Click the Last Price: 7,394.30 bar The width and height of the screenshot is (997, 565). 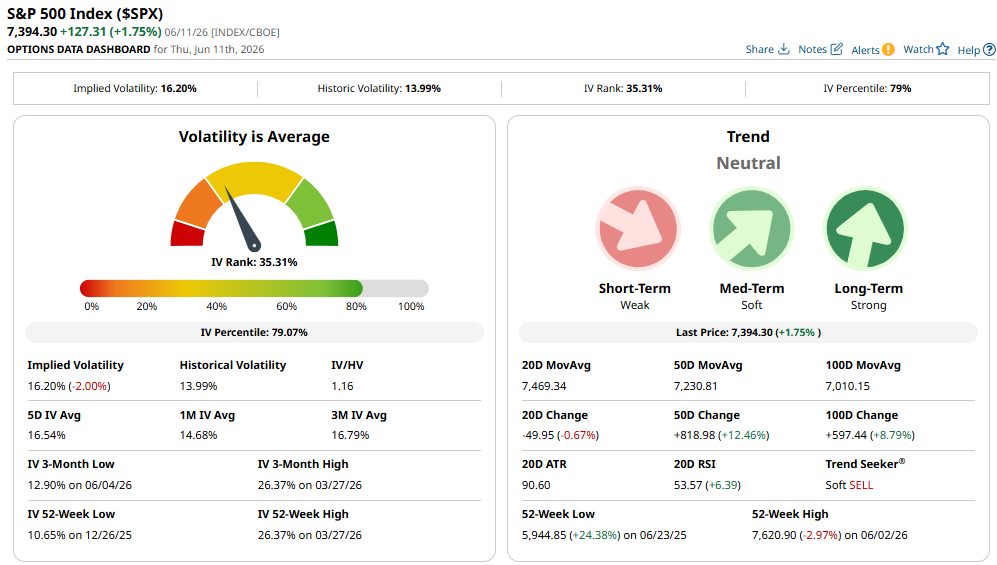[748, 332]
